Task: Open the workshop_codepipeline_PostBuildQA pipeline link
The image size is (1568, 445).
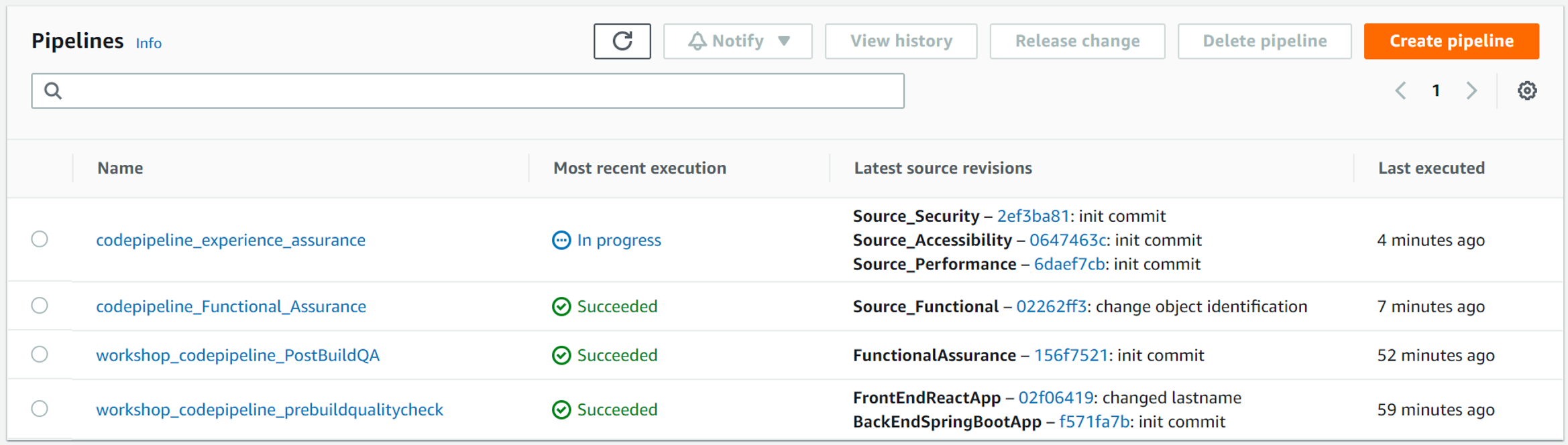Action: [237, 355]
